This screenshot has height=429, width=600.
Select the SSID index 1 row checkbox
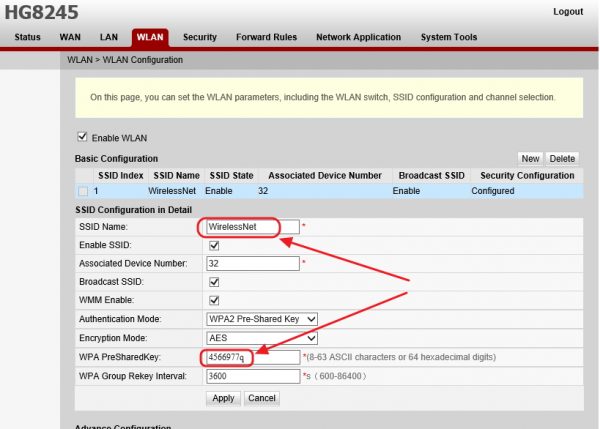(82, 190)
